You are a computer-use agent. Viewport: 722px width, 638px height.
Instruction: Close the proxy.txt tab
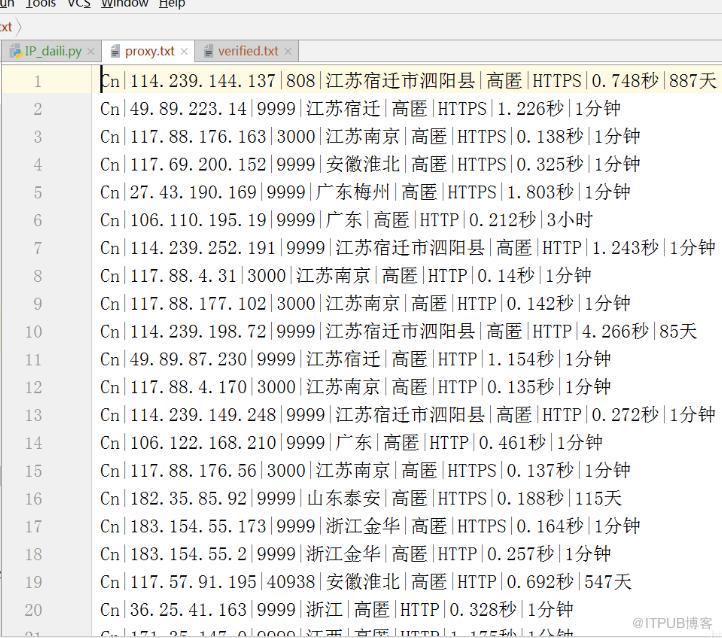(x=184, y=52)
